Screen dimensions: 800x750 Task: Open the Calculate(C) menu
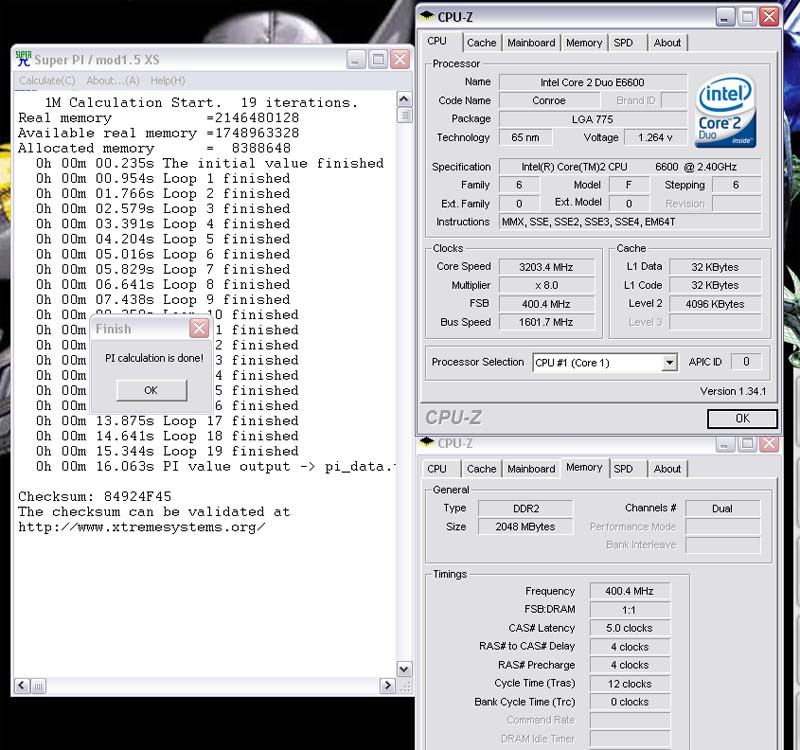tap(47, 81)
